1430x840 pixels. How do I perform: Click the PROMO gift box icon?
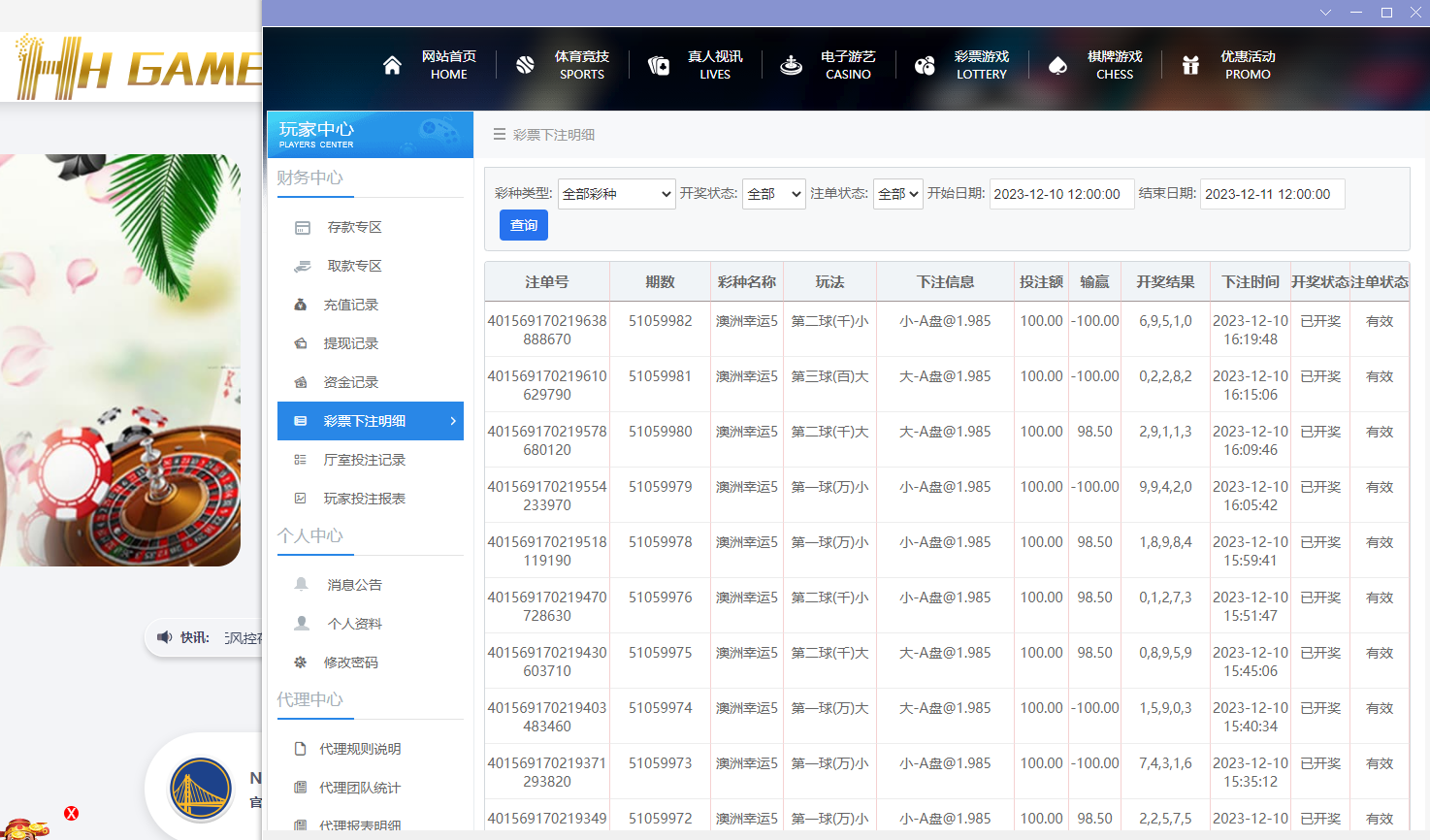pos(1190,65)
